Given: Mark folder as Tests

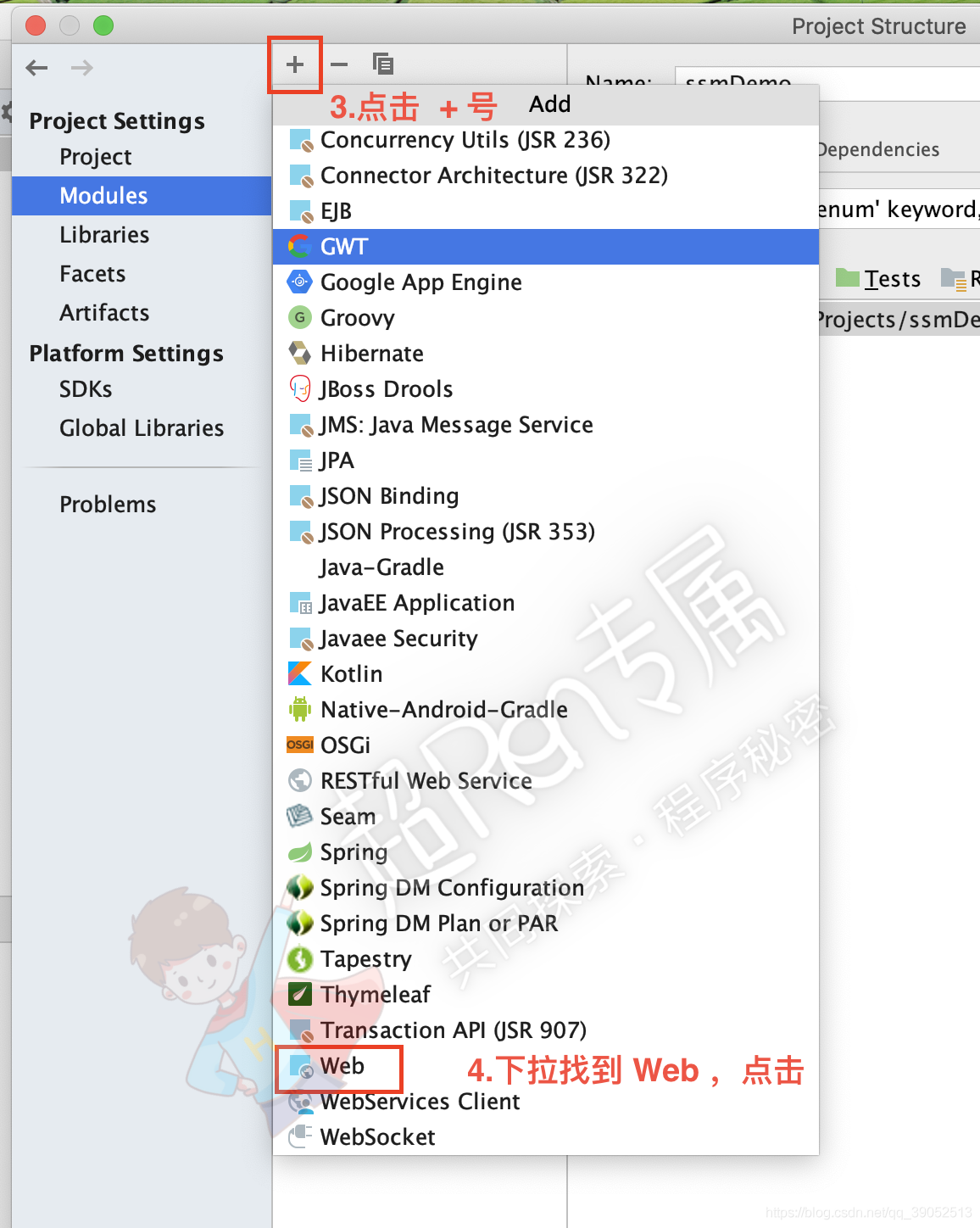Looking at the screenshot, I should click(x=879, y=279).
